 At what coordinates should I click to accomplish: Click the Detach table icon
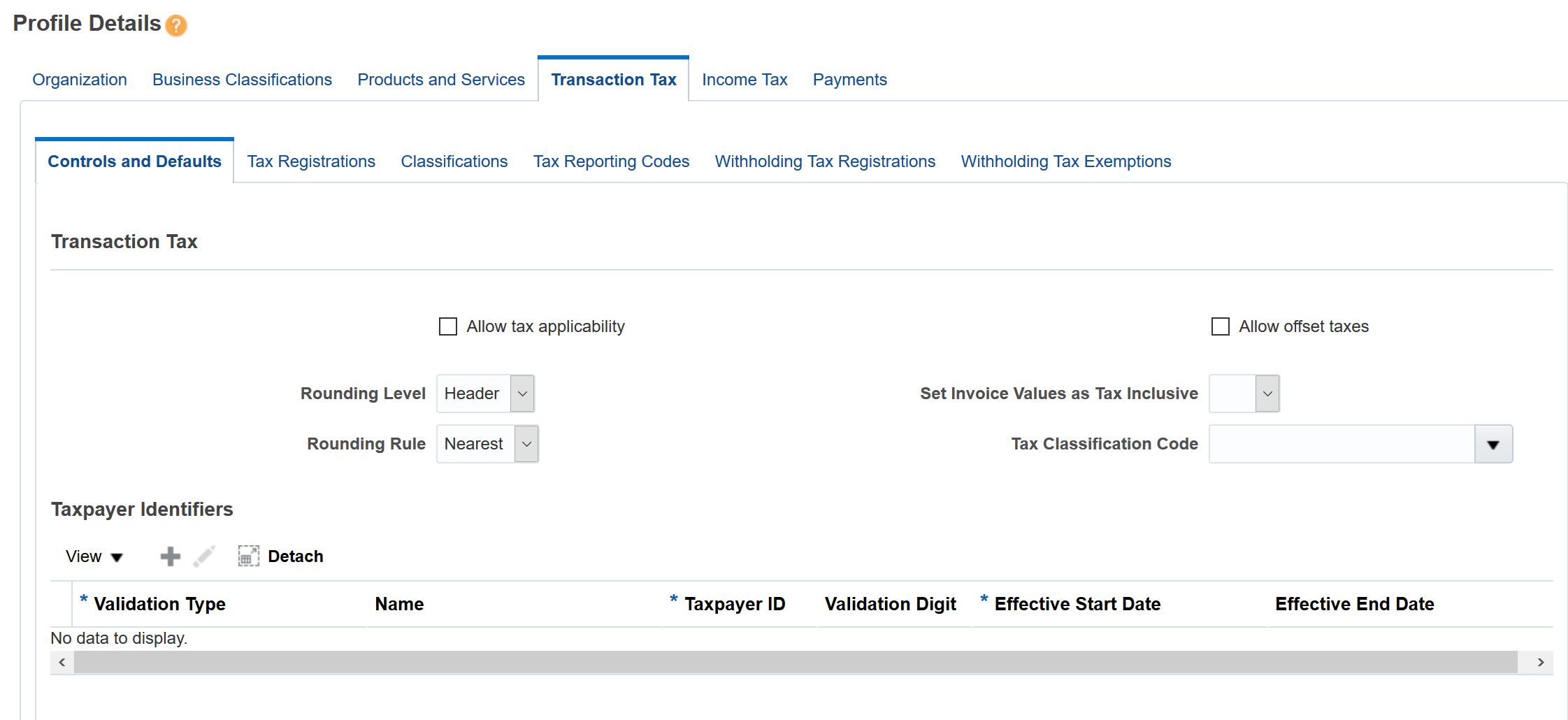coord(249,556)
